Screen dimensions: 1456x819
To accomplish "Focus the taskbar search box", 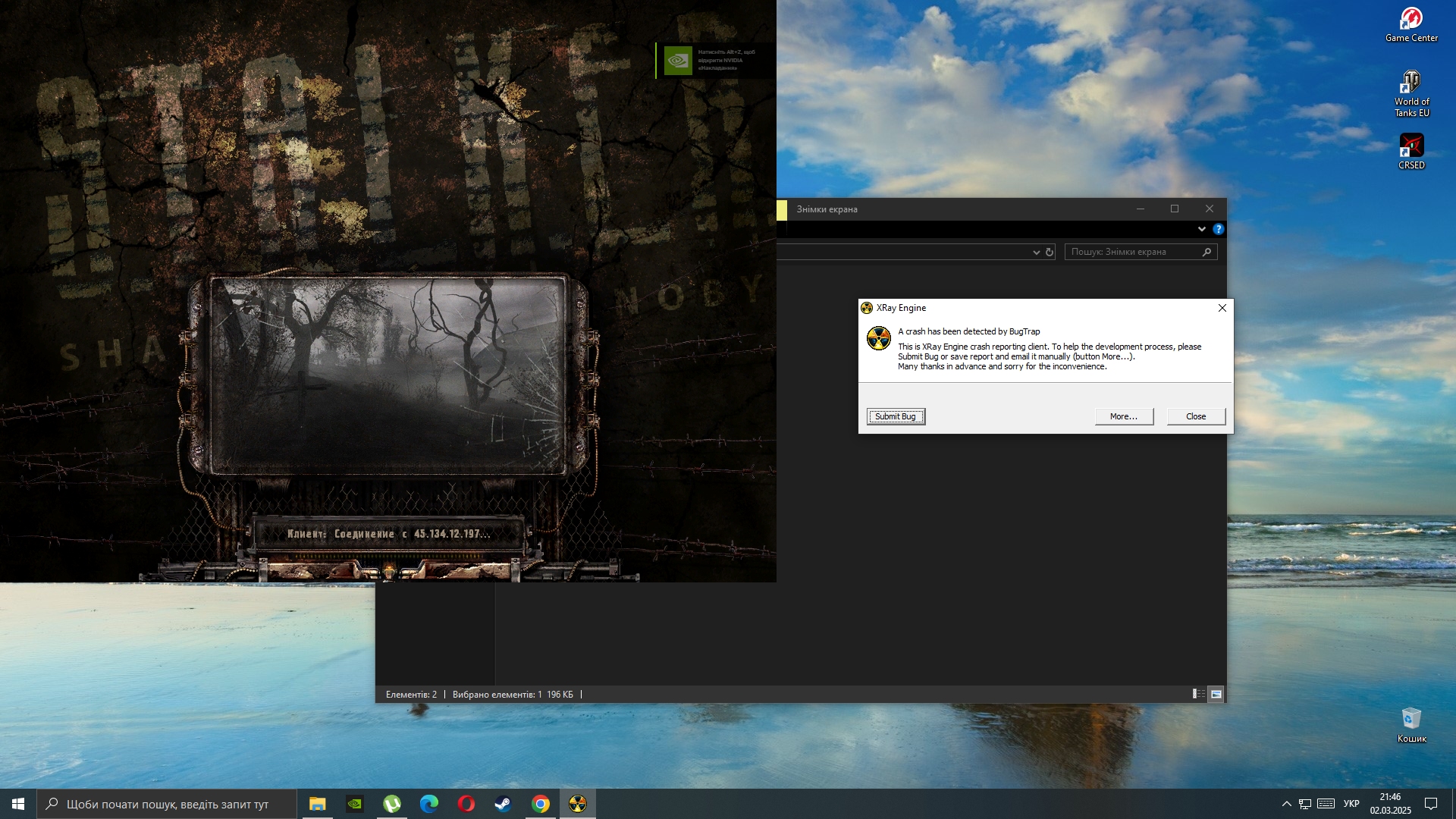I will (167, 804).
